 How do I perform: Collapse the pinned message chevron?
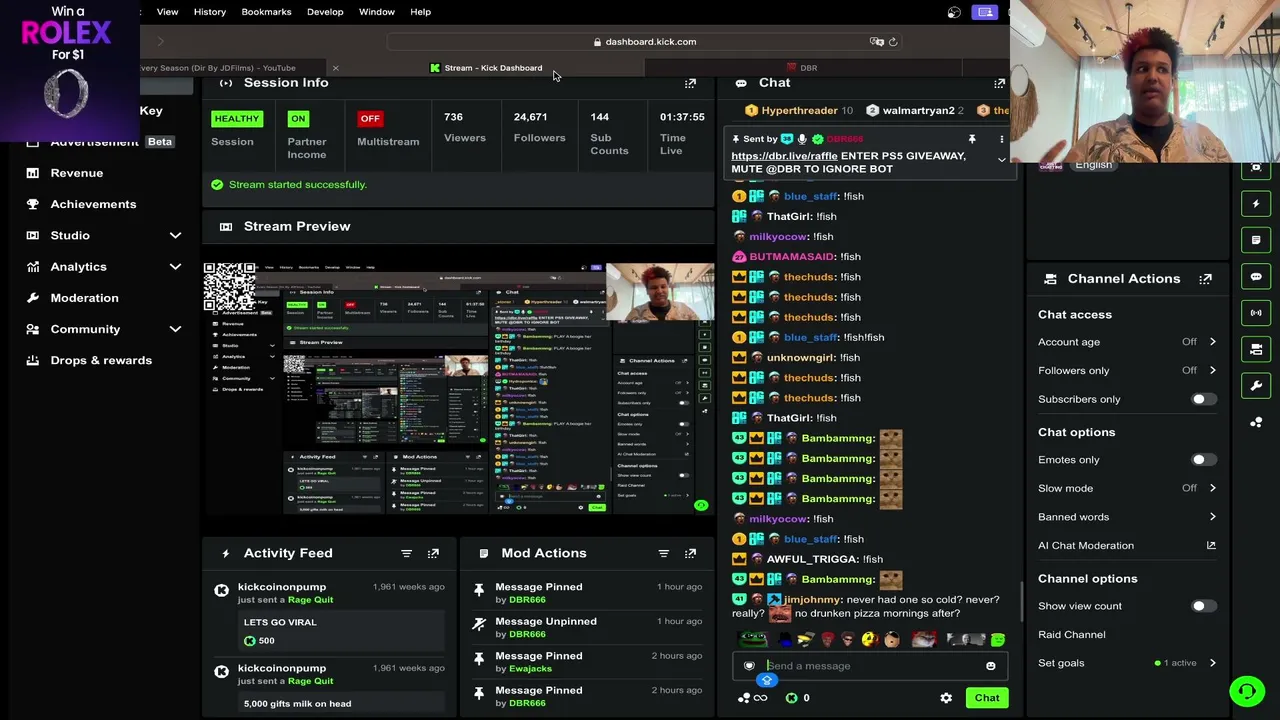pyautogui.click(x=1001, y=160)
